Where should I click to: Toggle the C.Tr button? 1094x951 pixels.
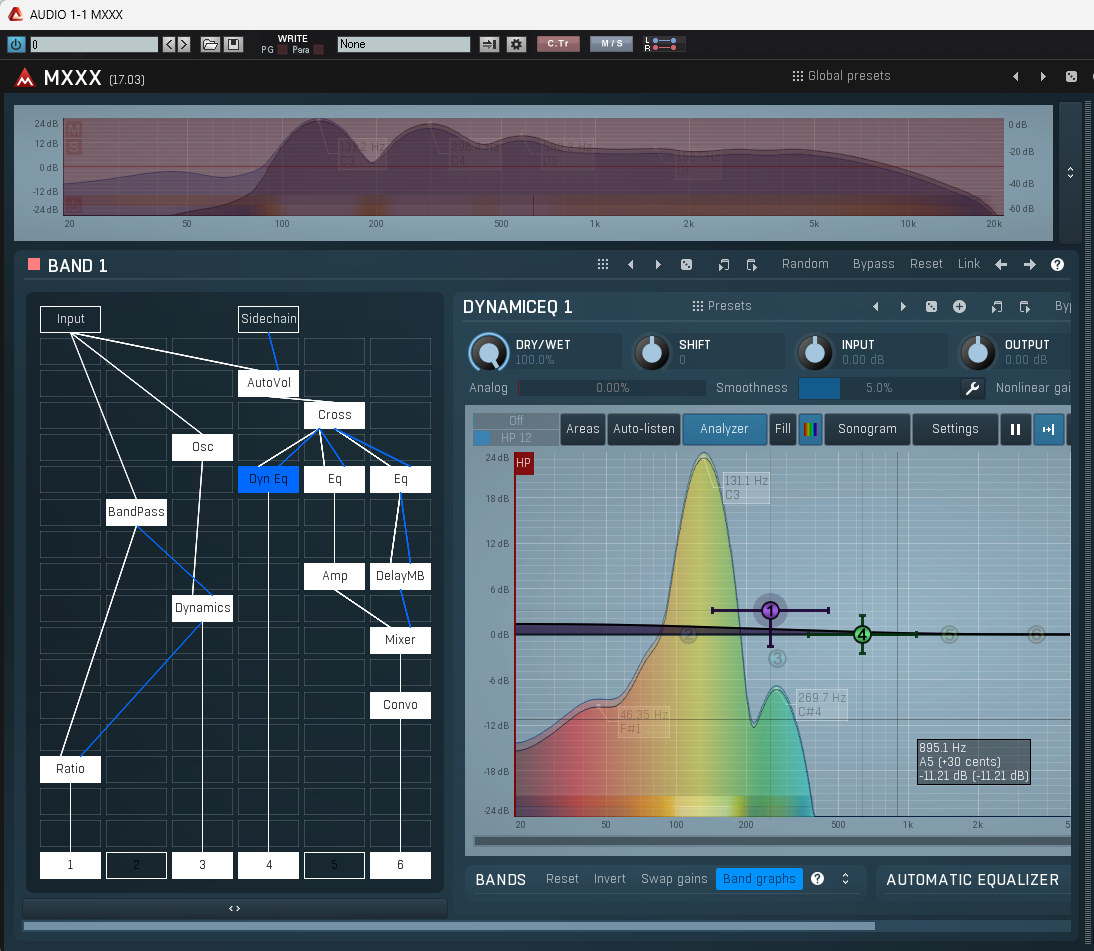coord(558,43)
